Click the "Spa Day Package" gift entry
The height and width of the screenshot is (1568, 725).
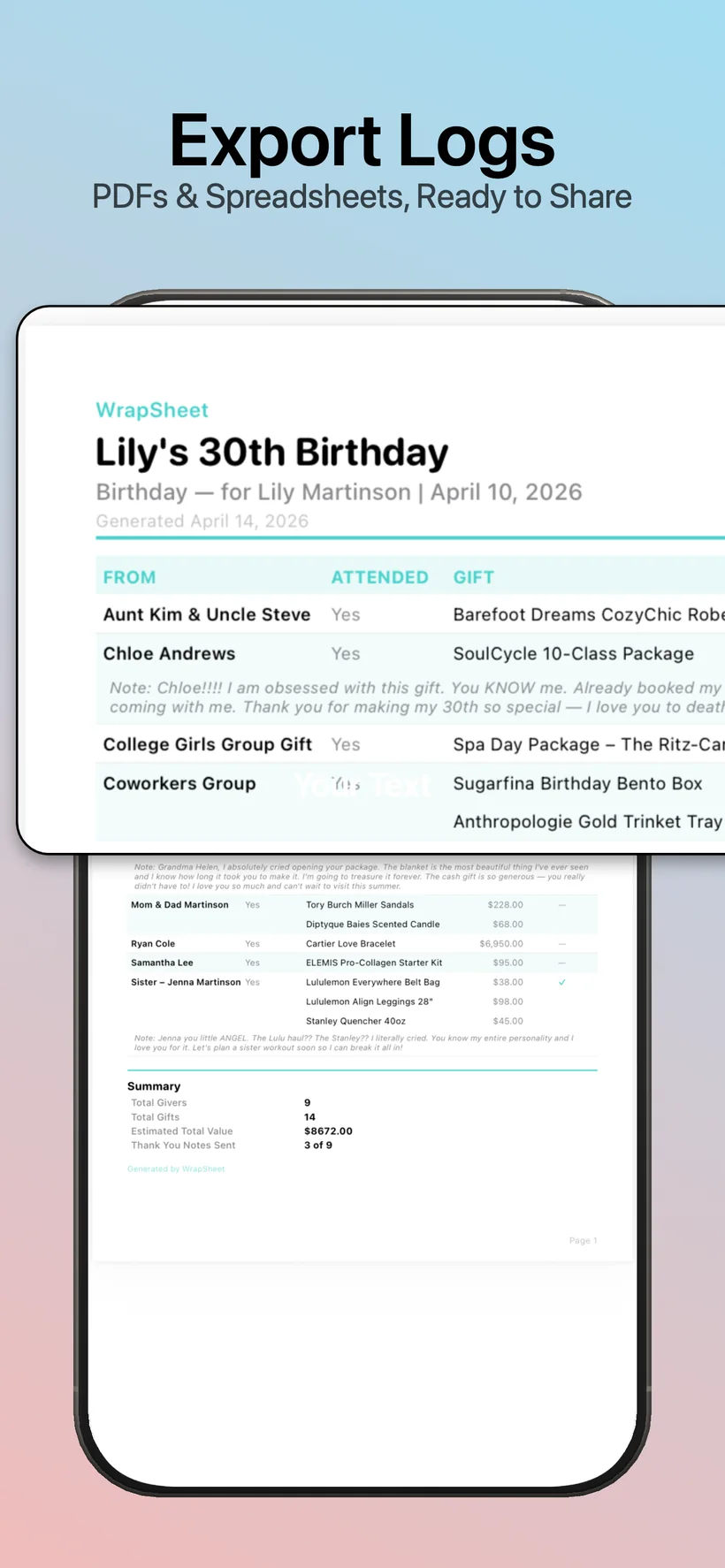[x=589, y=744]
